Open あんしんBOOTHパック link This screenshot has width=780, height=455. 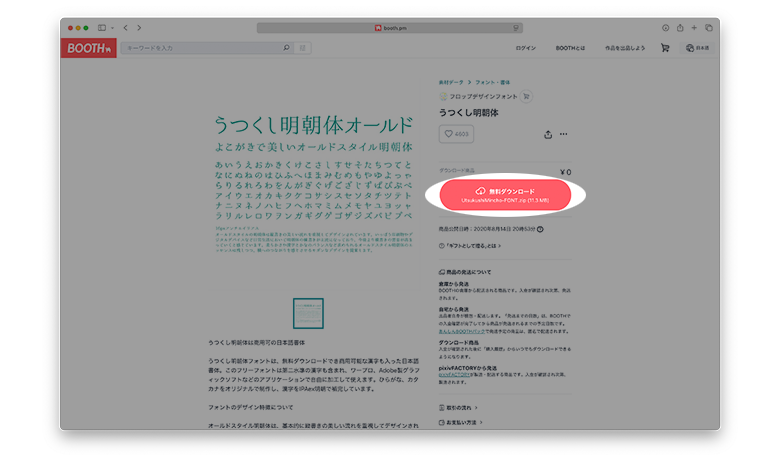click(x=462, y=331)
